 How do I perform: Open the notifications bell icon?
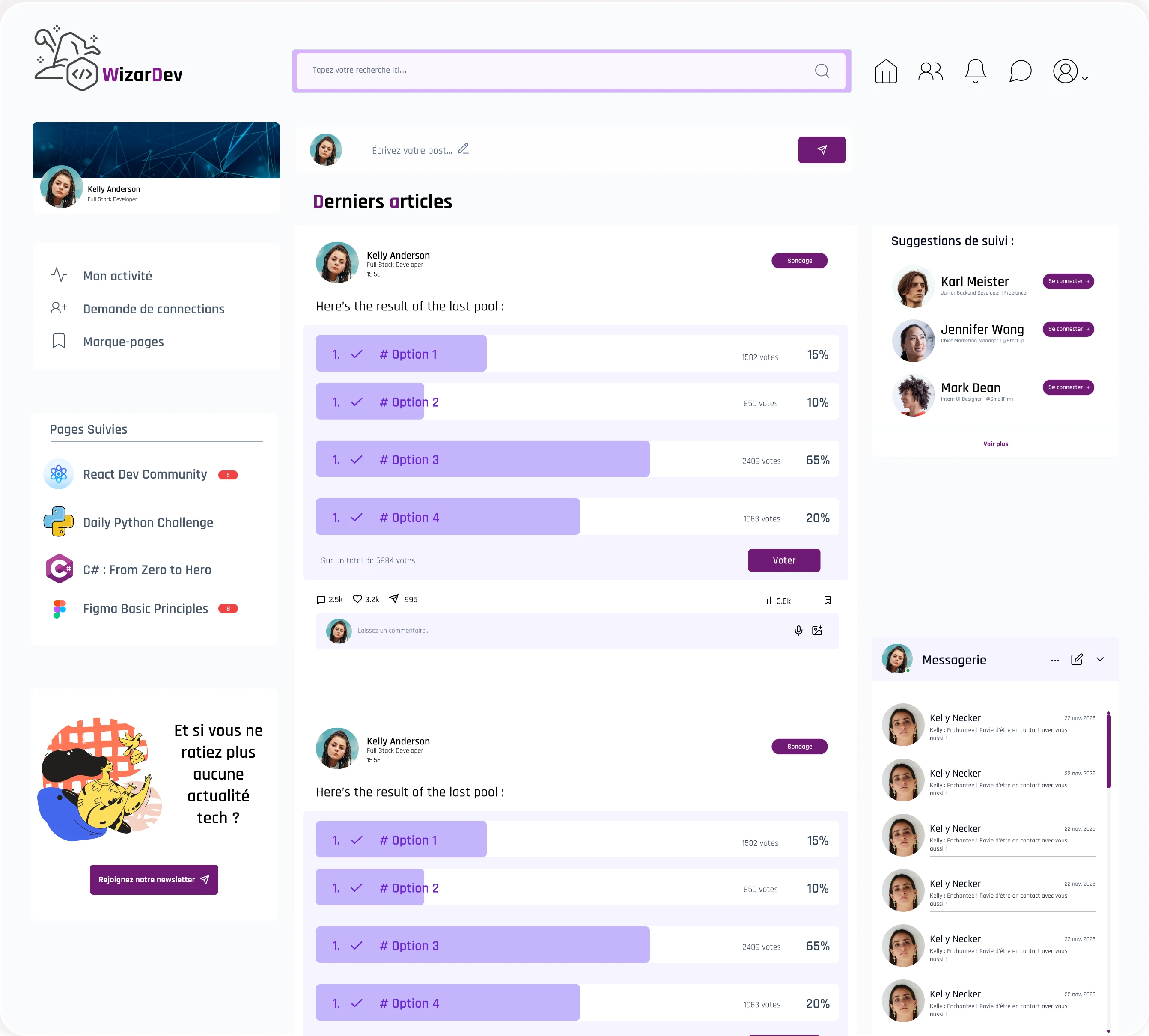tap(975, 71)
